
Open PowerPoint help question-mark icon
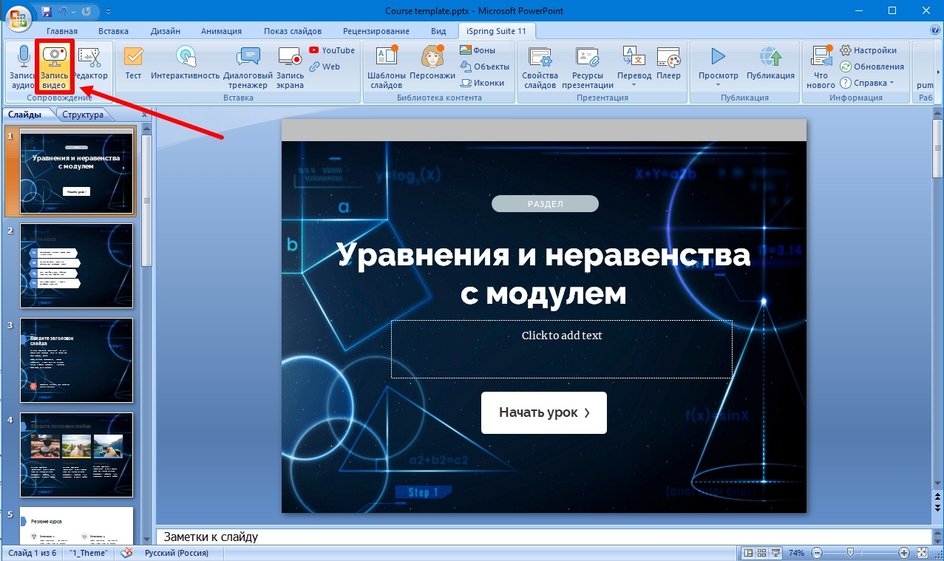pos(935,30)
